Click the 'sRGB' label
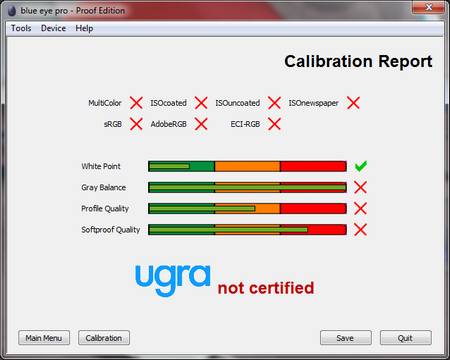Screen dimensions: 450x360 113,124
